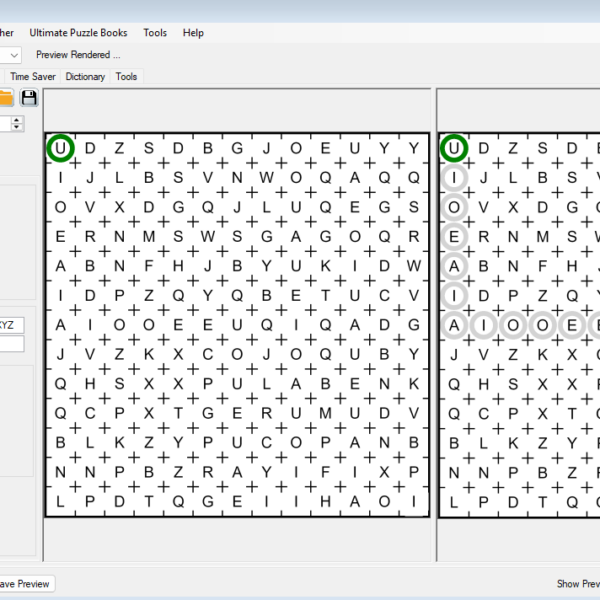Image resolution: width=600 pixels, height=600 pixels.
Task: Increase the value with the spinner up arrow
Action: click(17, 120)
